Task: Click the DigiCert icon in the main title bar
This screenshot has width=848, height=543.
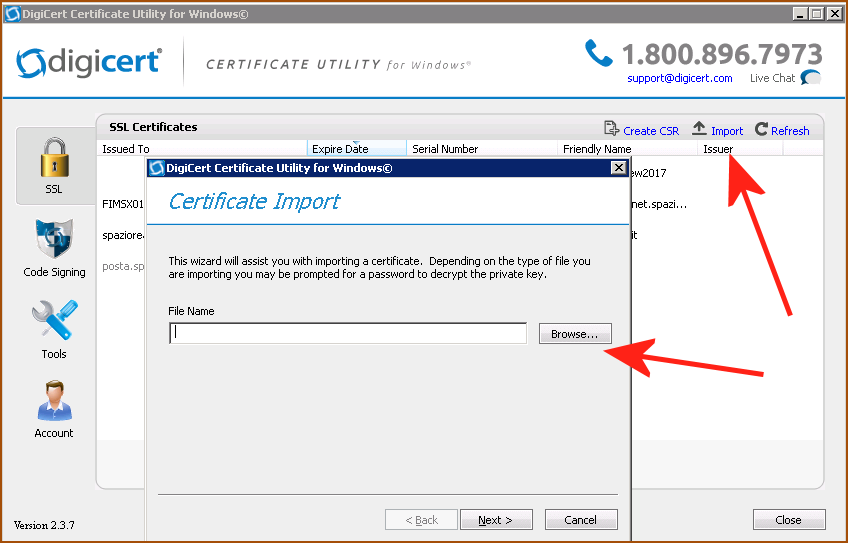Action: tap(12, 14)
